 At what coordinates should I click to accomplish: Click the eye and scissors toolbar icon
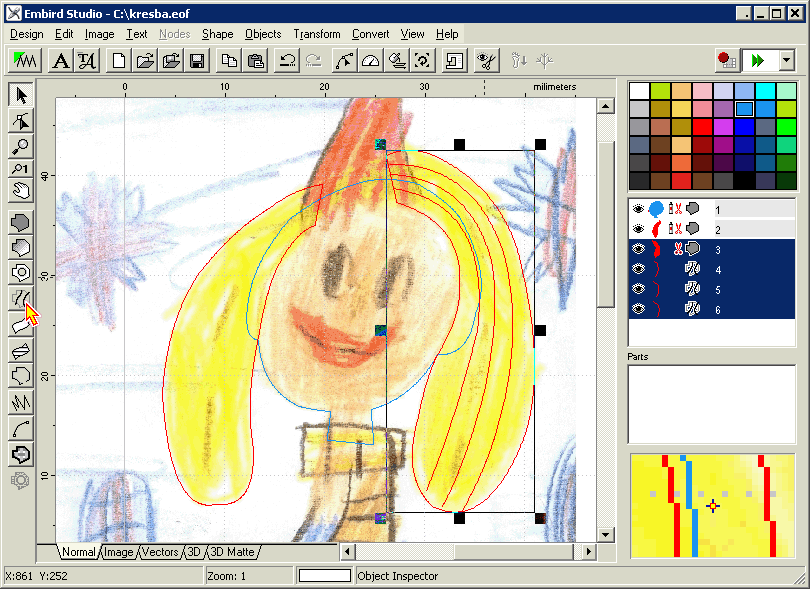(x=486, y=61)
